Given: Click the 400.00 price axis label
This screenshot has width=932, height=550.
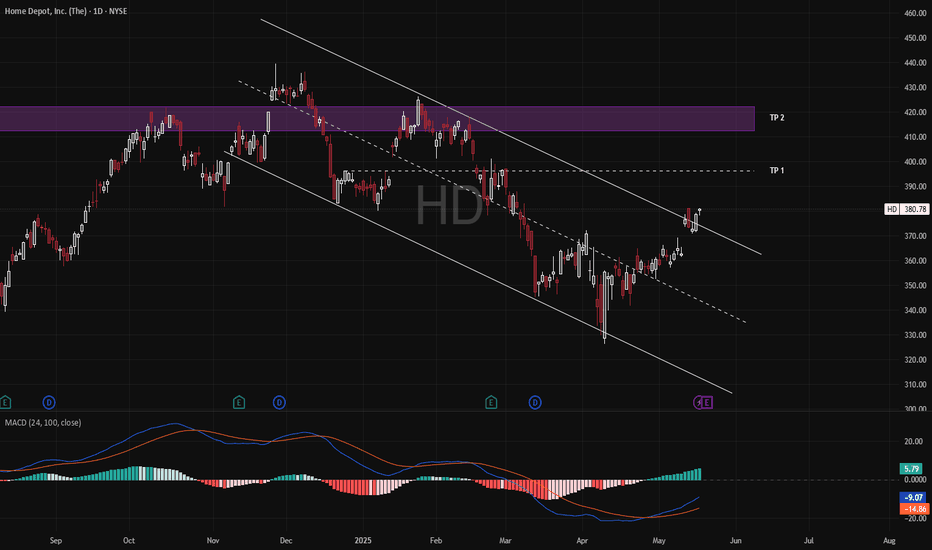Looking at the screenshot, I should pos(915,162).
